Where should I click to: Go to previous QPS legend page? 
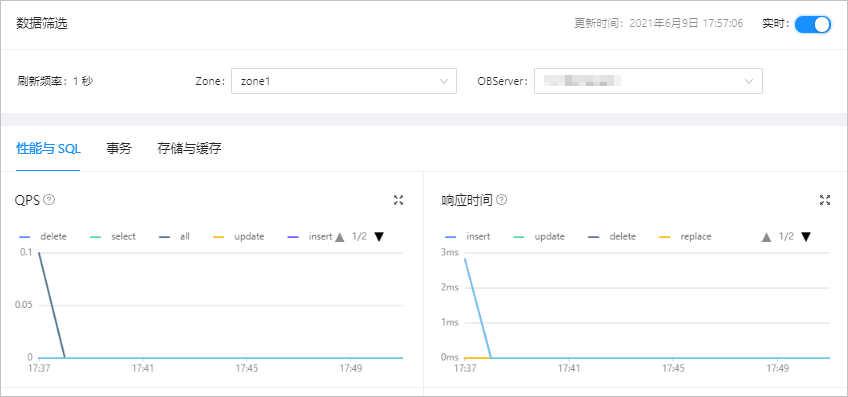[340, 237]
